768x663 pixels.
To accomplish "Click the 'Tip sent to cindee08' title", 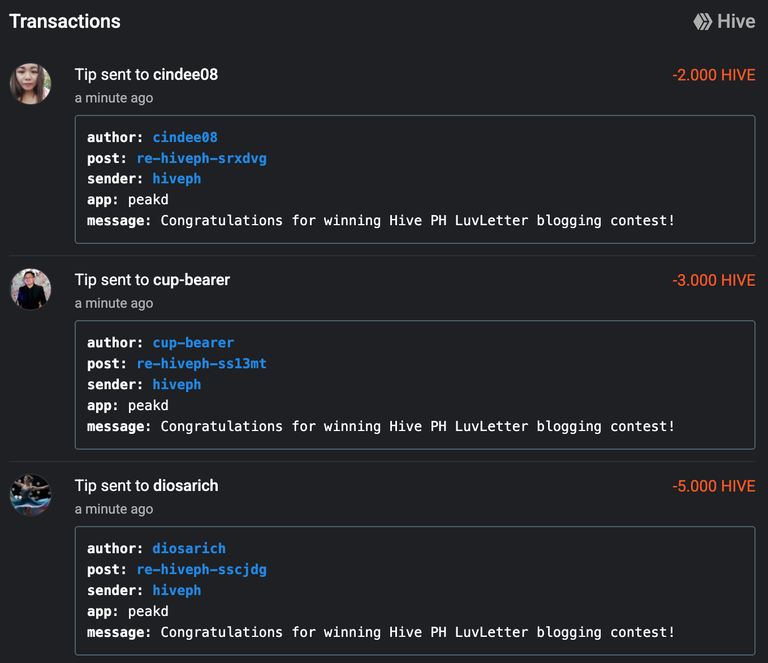I will (x=146, y=74).
